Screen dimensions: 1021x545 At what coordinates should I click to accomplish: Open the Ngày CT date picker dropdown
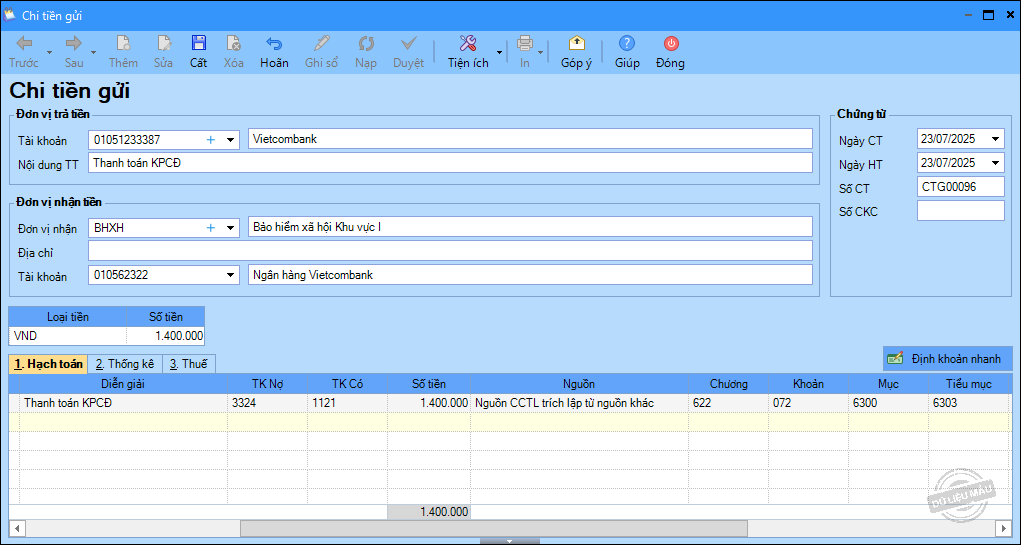[x=995, y=139]
